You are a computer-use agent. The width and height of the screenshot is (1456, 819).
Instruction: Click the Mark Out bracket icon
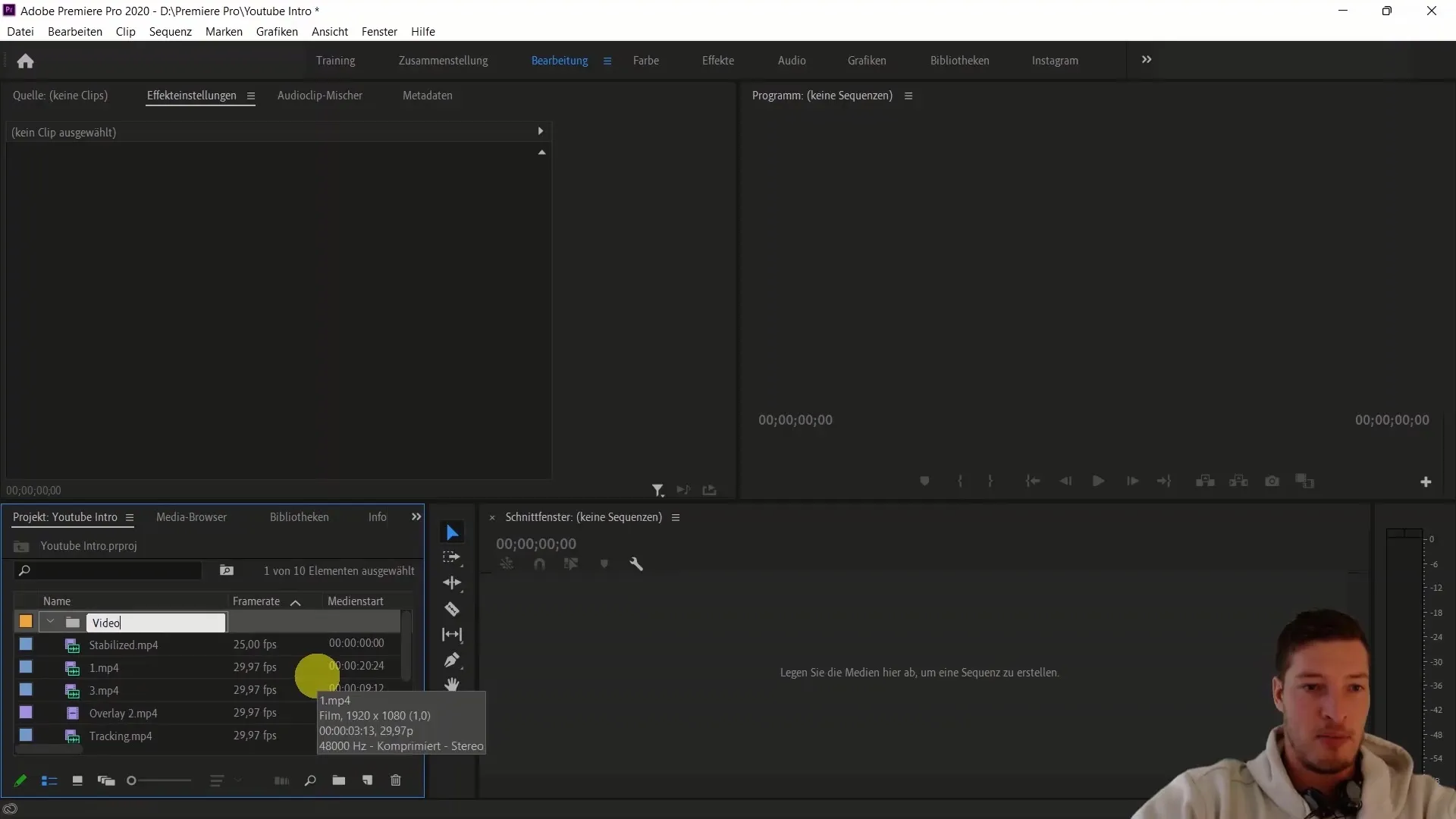tap(990, 482)
